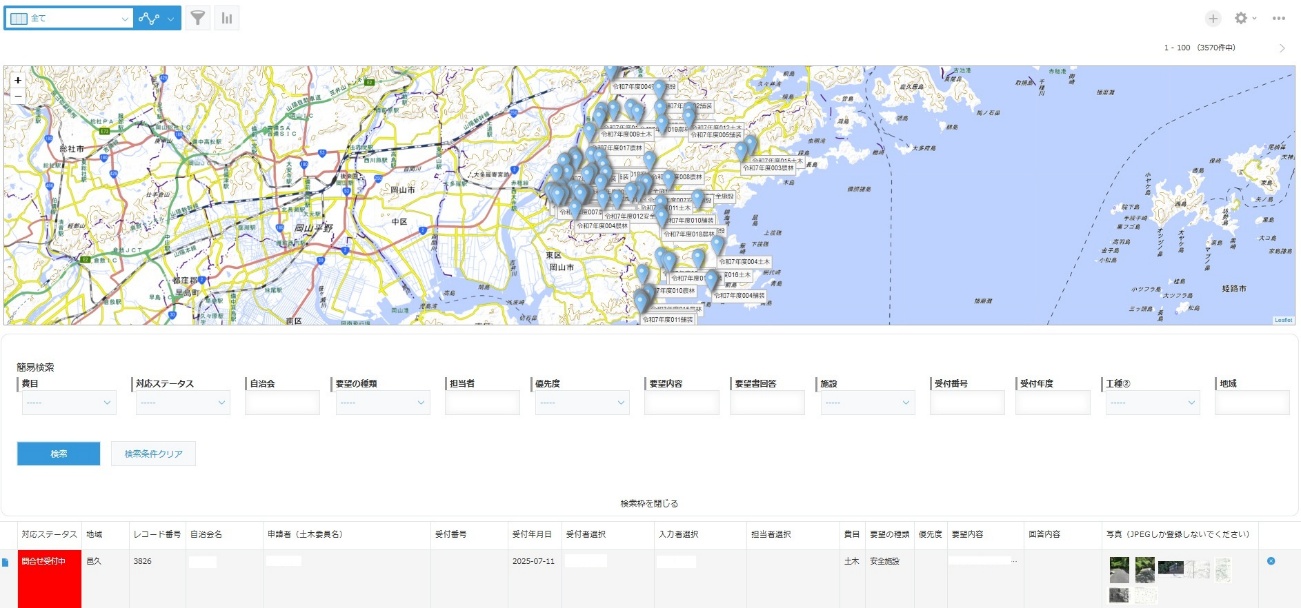The image size is (1301, 608).
Task: Select map pin labeled 令和7年度003農林
Action: (741, 150)
